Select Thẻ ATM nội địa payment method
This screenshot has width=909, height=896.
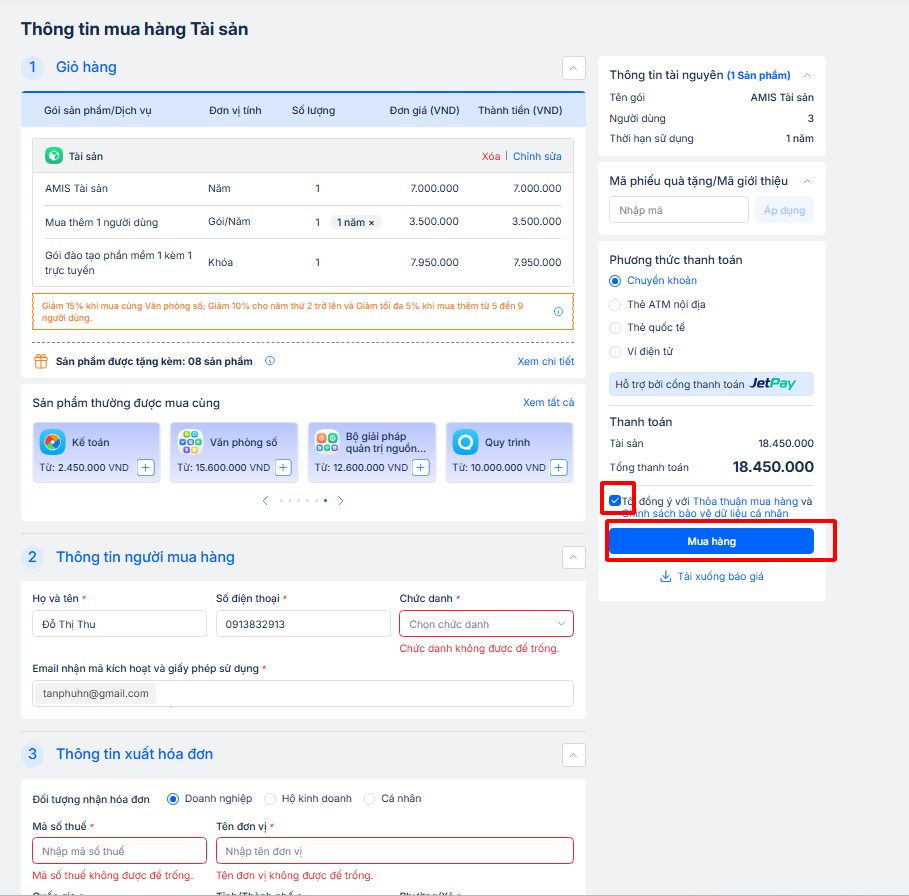[615, 304]
